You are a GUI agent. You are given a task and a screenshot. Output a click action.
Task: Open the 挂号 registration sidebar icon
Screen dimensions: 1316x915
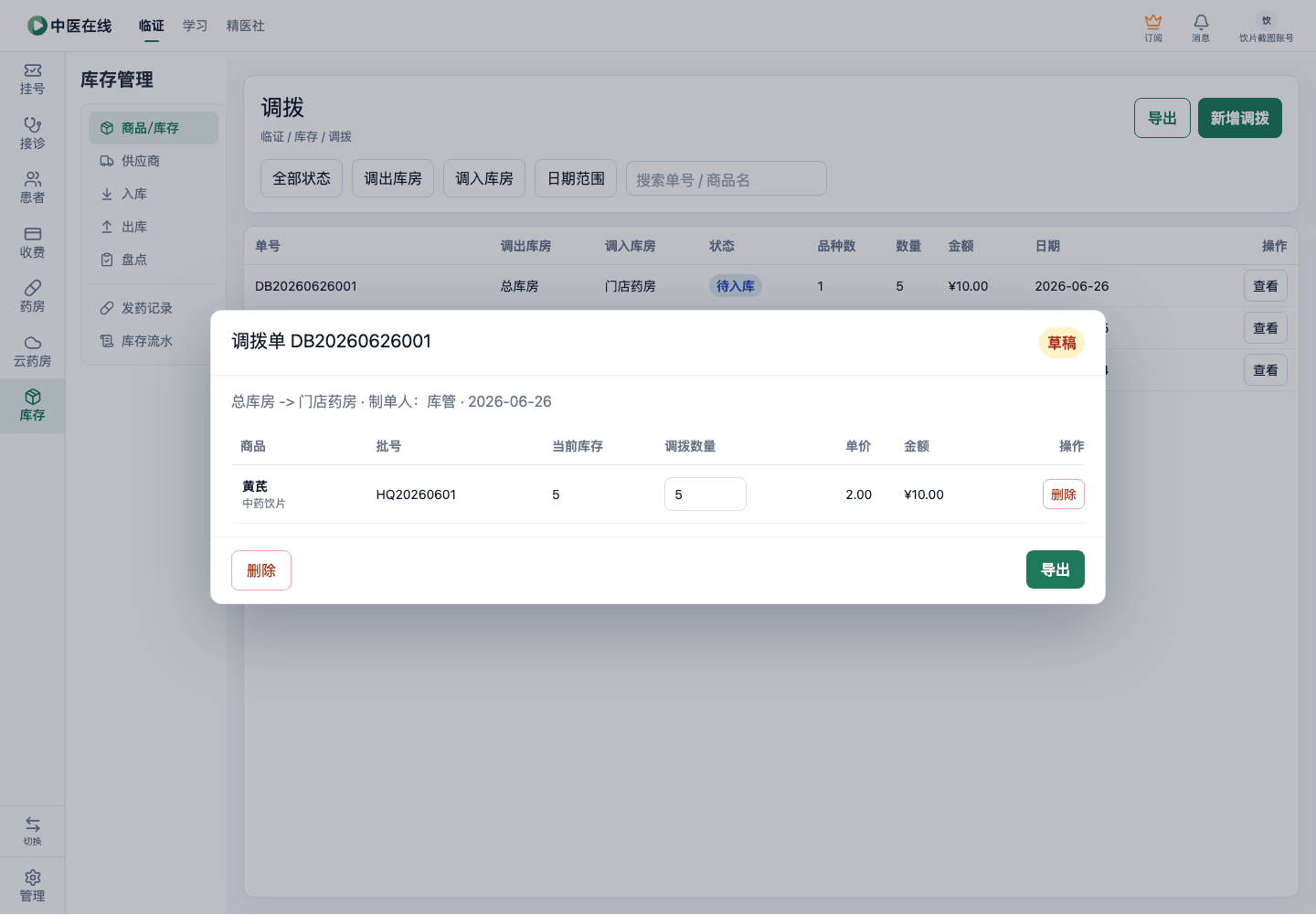click(33, 70)
